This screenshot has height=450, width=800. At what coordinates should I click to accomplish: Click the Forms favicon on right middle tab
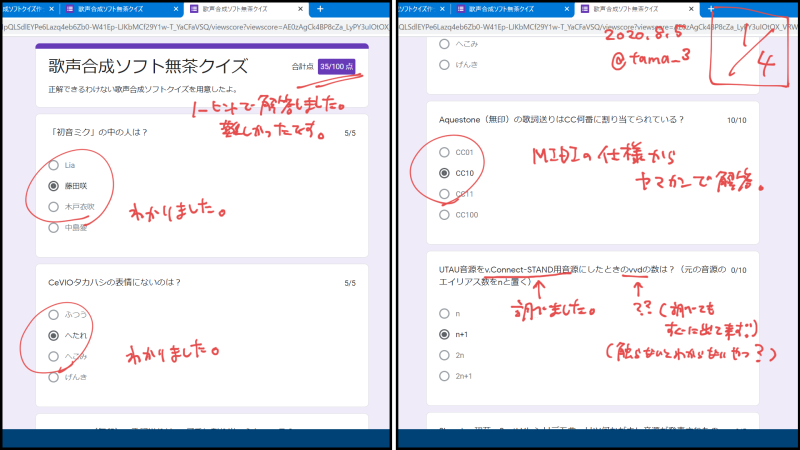pos(461,9)
